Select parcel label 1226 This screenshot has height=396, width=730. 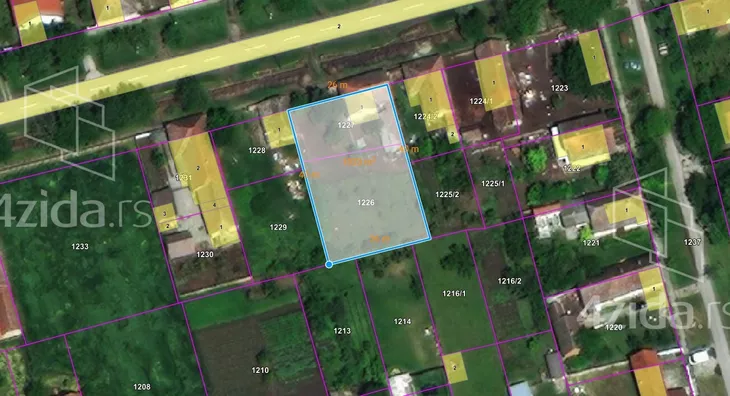[x=366, y=202]
